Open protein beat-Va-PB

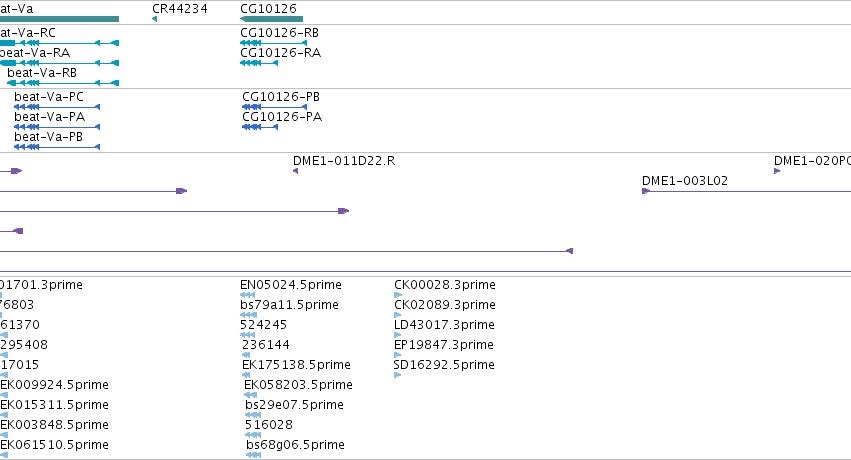point(48,137)
